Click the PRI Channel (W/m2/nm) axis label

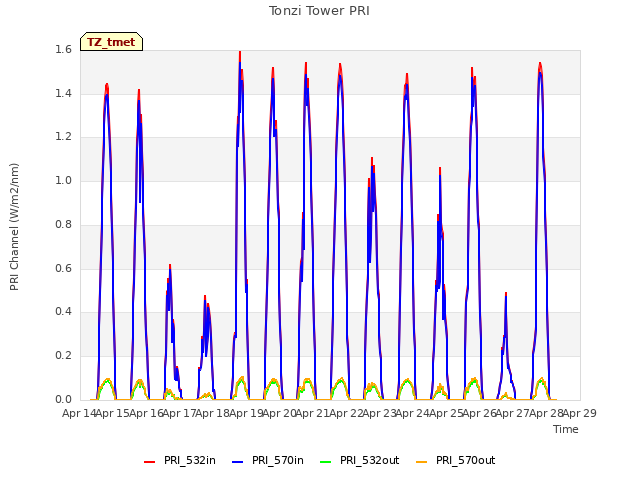click(x=14, y=227)
